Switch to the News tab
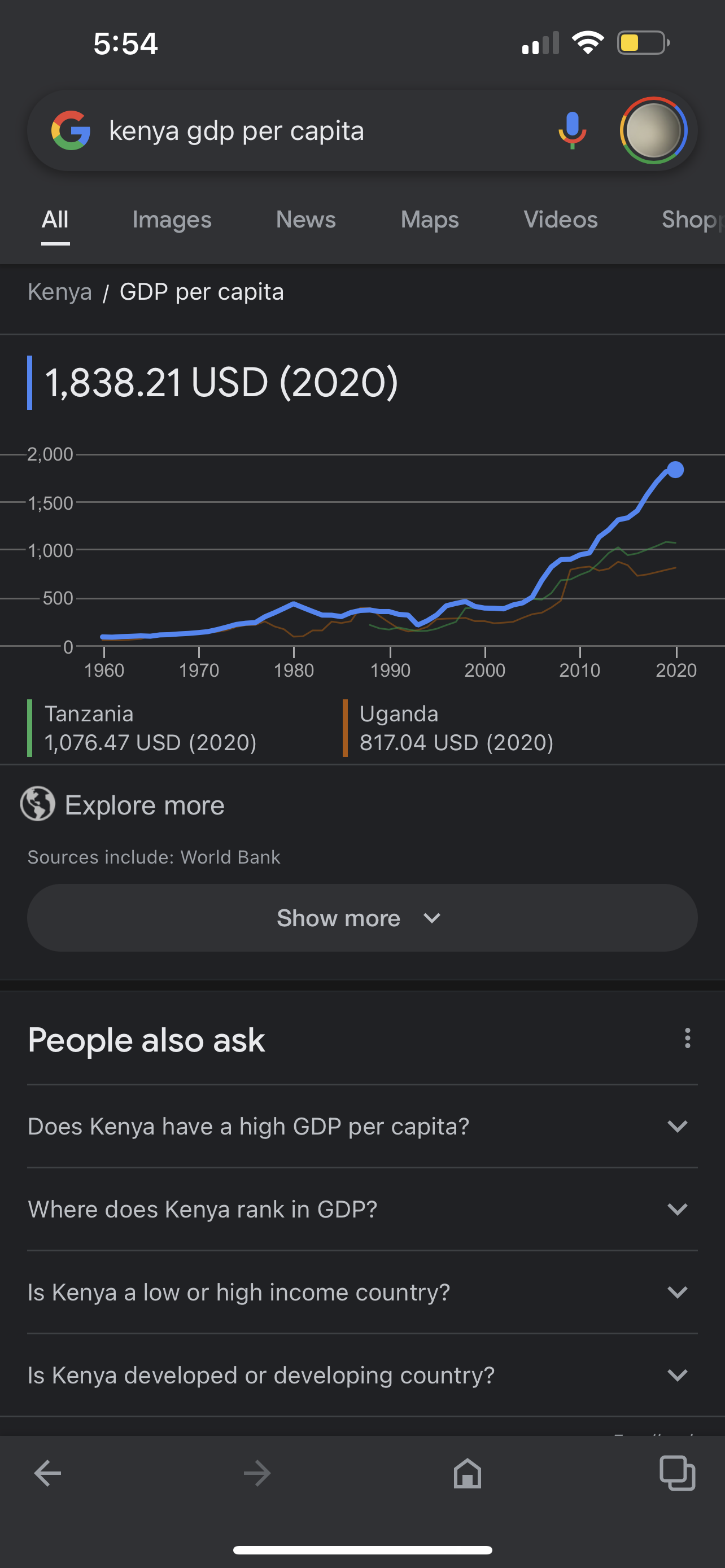Image resolution: width=725 pixels, height=1568 pixels. [305, 220]
